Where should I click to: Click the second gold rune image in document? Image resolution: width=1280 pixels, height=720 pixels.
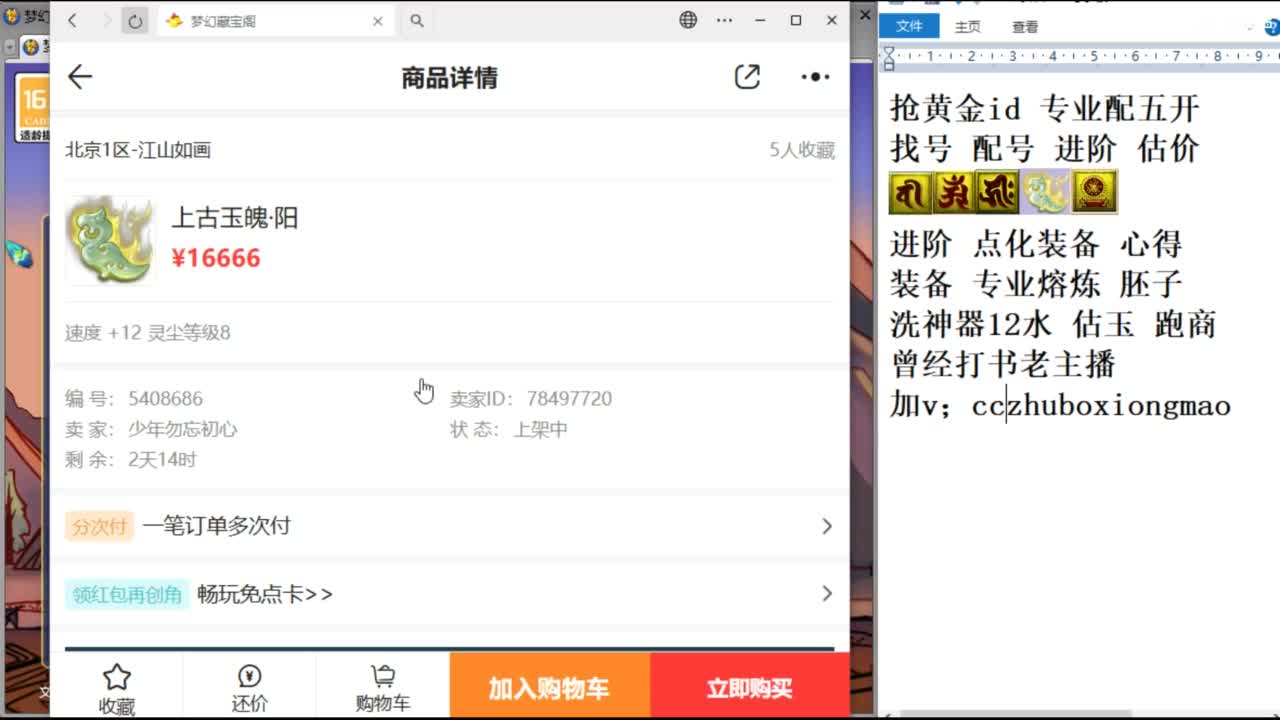[955, 192]
